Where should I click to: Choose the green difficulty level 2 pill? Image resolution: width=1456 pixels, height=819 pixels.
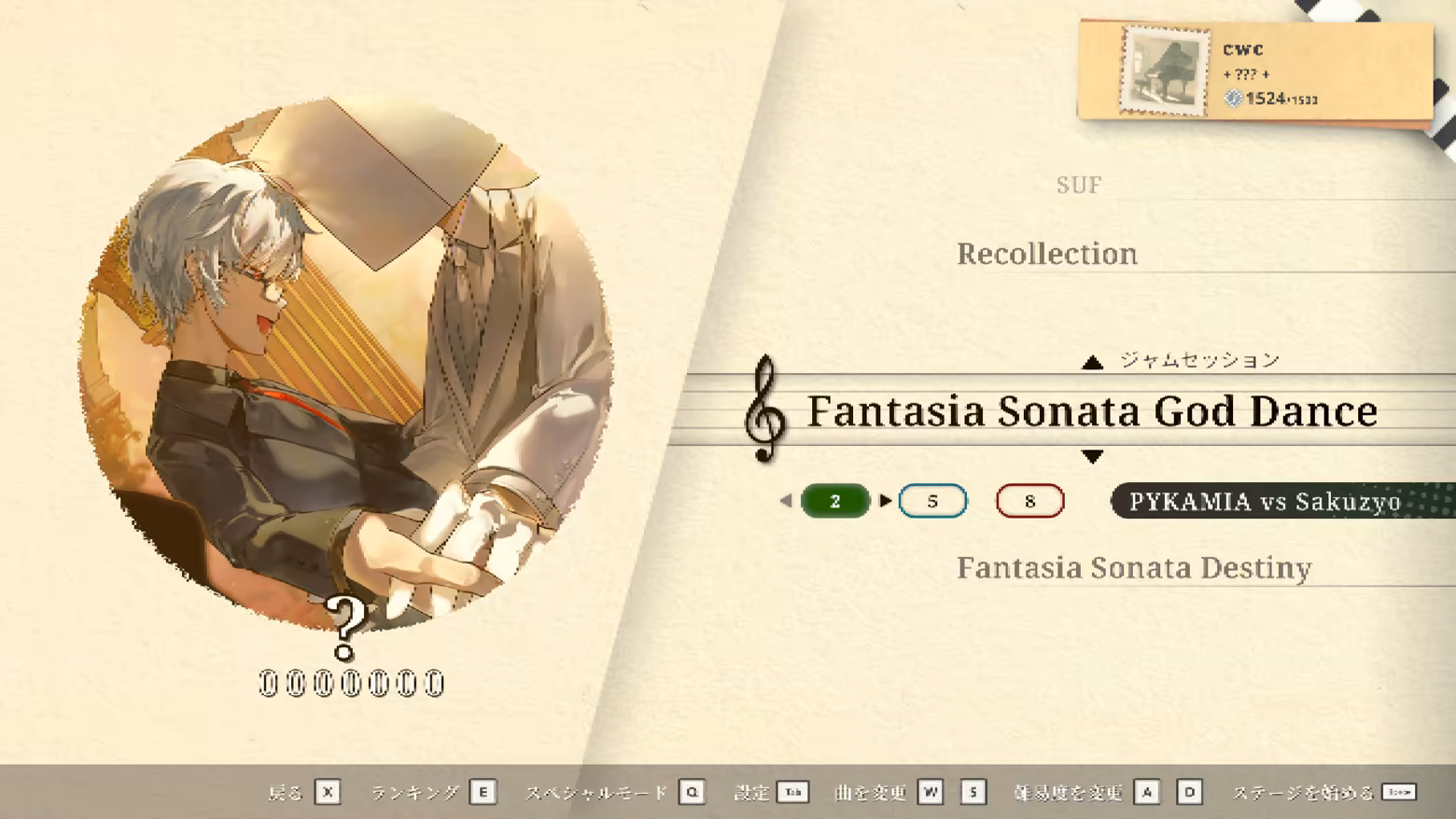tap(835, 501)
